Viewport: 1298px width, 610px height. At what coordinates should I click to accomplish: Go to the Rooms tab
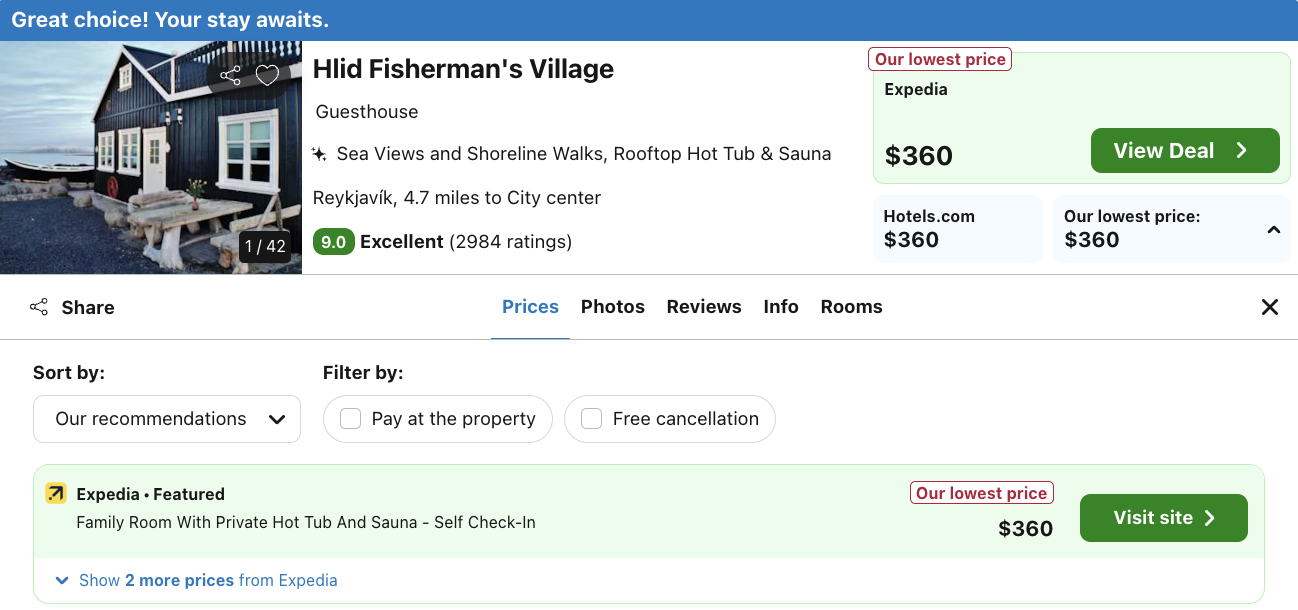[852, 307]
